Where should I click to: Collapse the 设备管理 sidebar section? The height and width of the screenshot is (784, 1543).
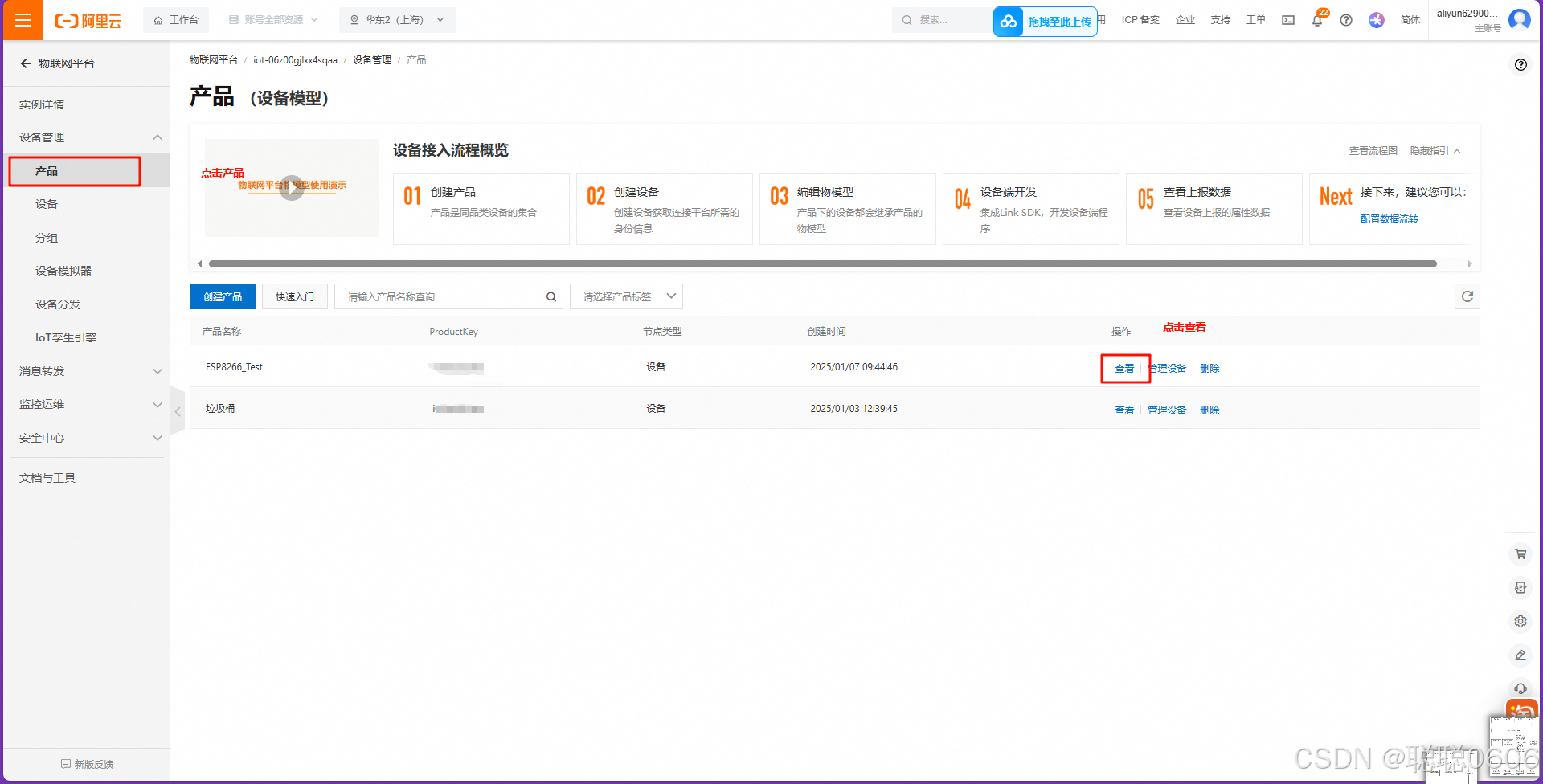(x=87, y=137)
